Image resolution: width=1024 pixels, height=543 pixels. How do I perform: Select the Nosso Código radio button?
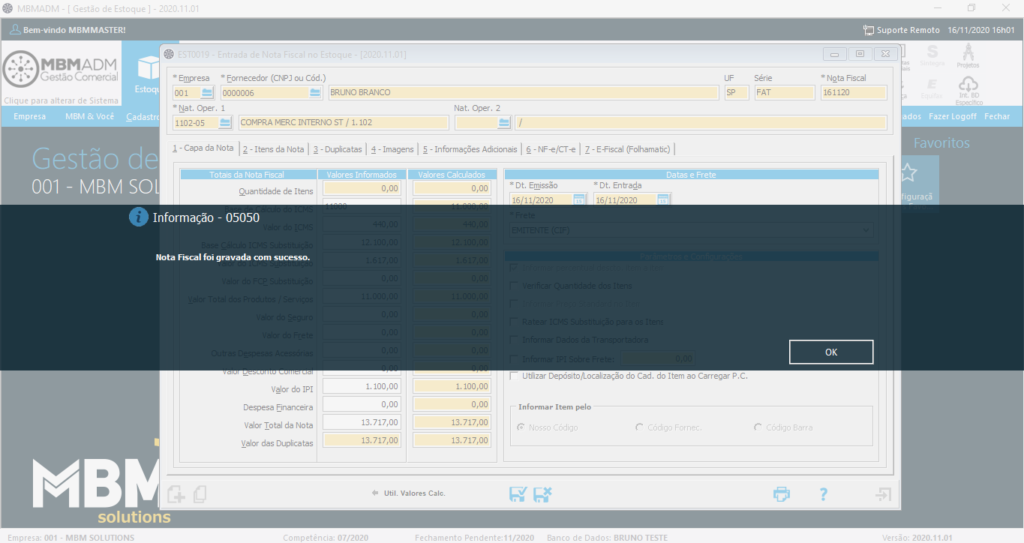coord(521,427)
